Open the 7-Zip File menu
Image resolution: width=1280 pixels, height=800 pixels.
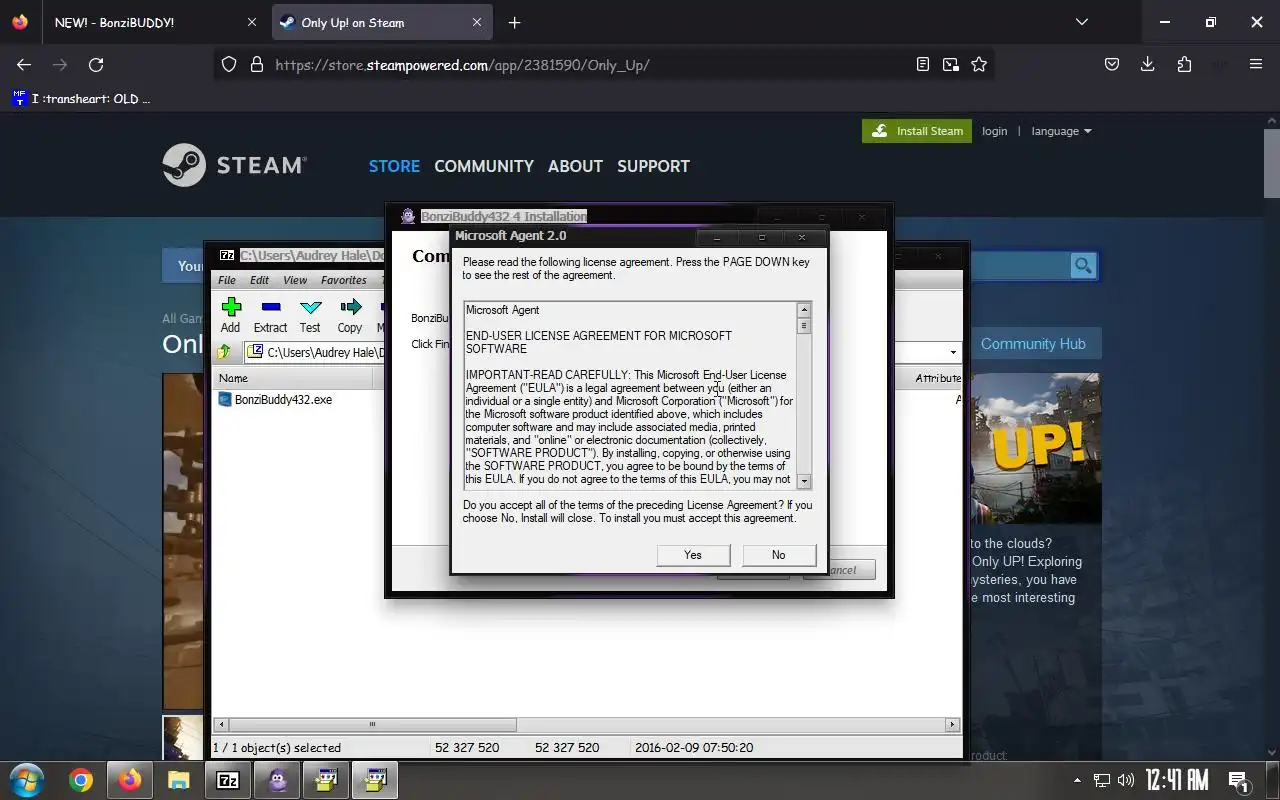pyautogui.click(x=227, y=280)
